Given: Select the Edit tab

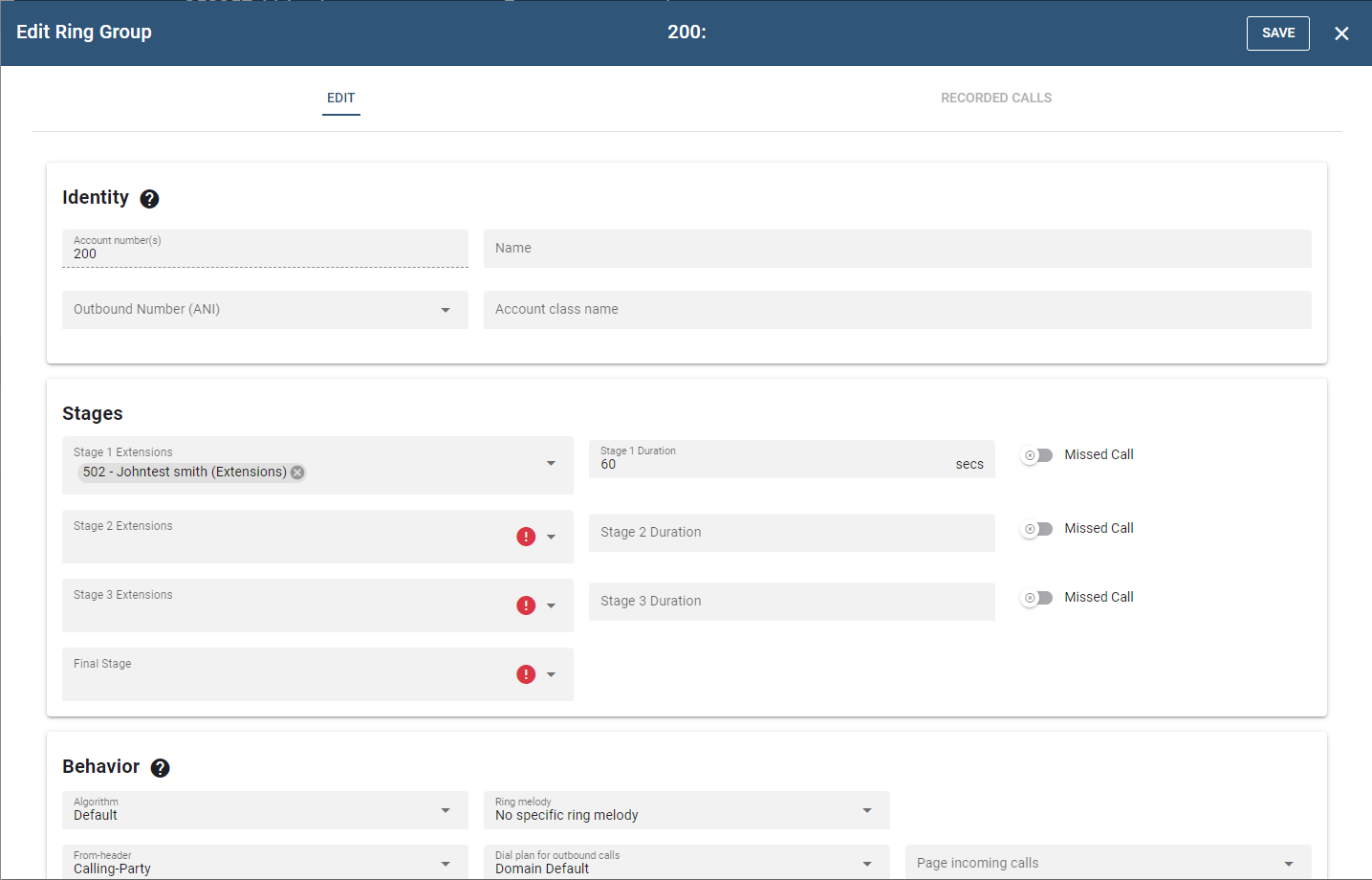Looking at the screenshot, I should (340, 98).
